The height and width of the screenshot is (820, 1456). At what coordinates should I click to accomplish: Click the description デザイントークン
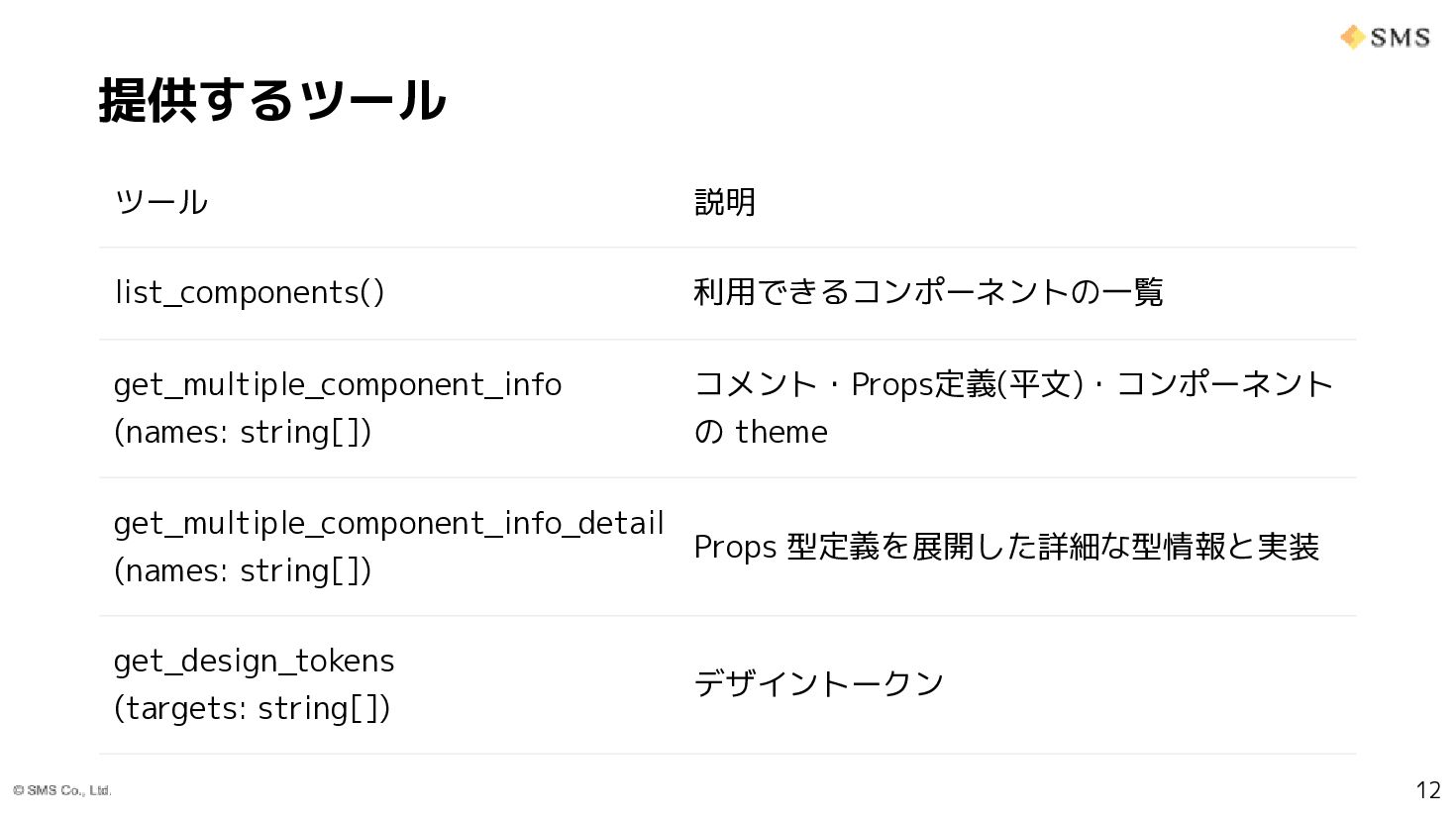[818, 684]
